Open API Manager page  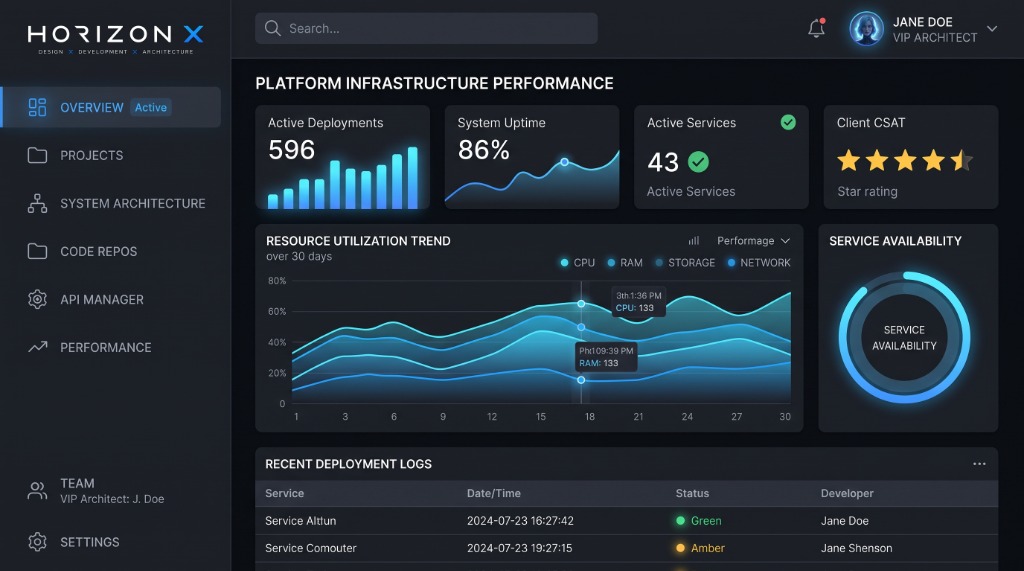pyautogui.click(x=102, y=299)
